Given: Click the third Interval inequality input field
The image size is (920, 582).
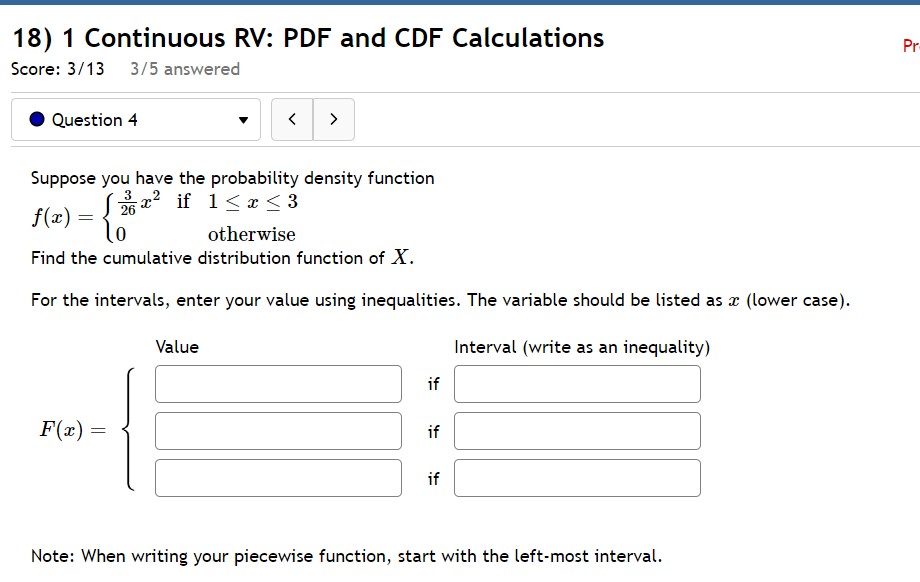Looking at the screenshot, I should pyautogui.click(x=577, y=478).
